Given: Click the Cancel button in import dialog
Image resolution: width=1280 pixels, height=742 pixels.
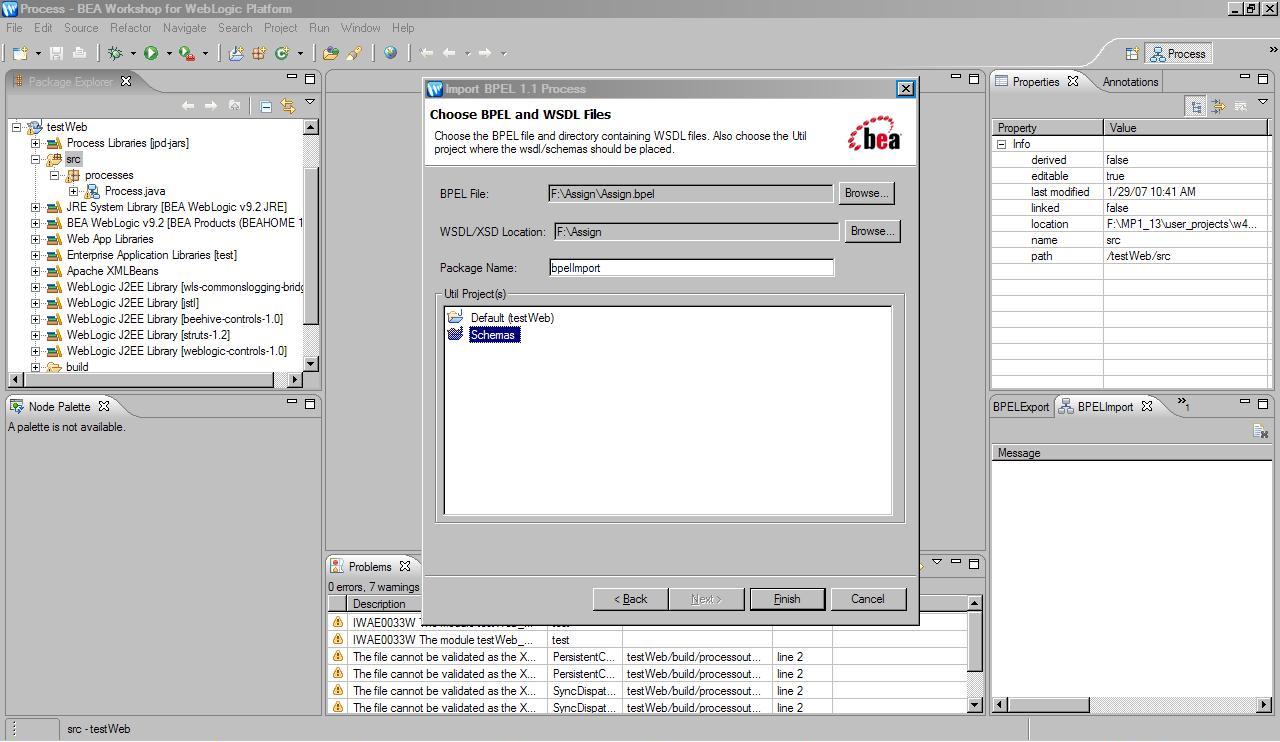Looking at the screenshot, I should point(868,599).
